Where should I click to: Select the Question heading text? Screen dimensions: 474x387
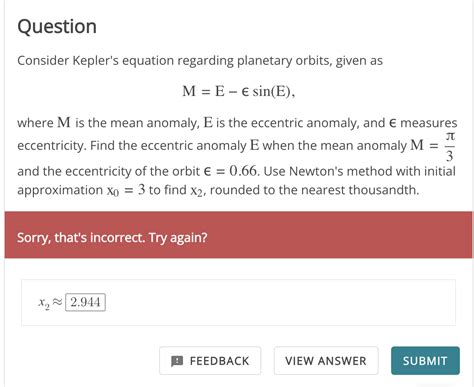coord(57,26)
